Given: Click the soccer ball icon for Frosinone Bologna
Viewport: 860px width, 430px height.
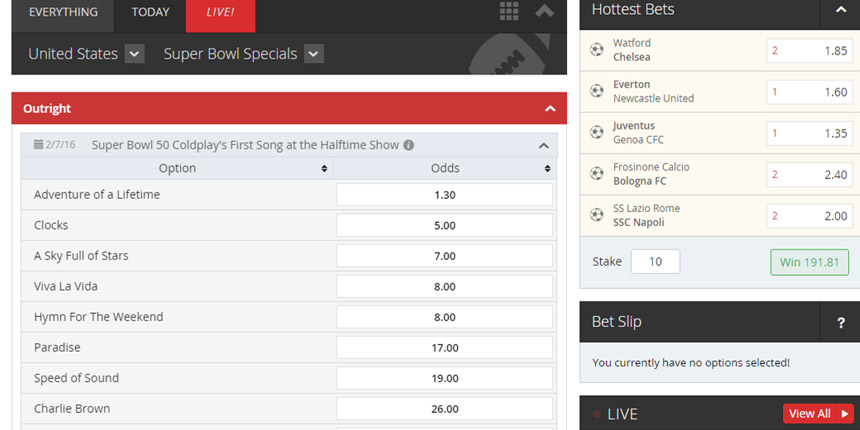Looking at the screenshot, I should click(x=597, y=174).
